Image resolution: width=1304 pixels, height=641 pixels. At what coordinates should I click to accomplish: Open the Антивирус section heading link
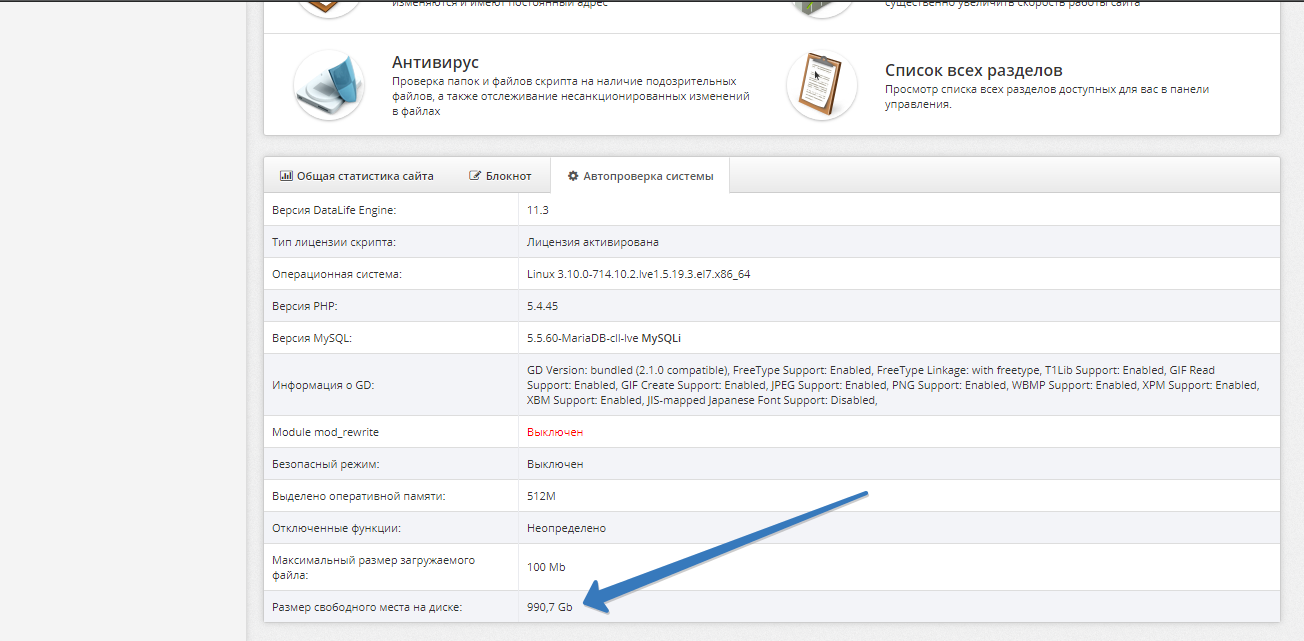(435, 63)
